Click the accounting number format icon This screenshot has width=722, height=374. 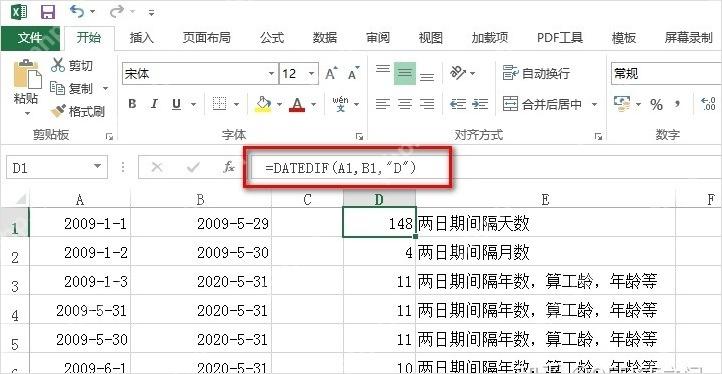(x=622, y=104)
